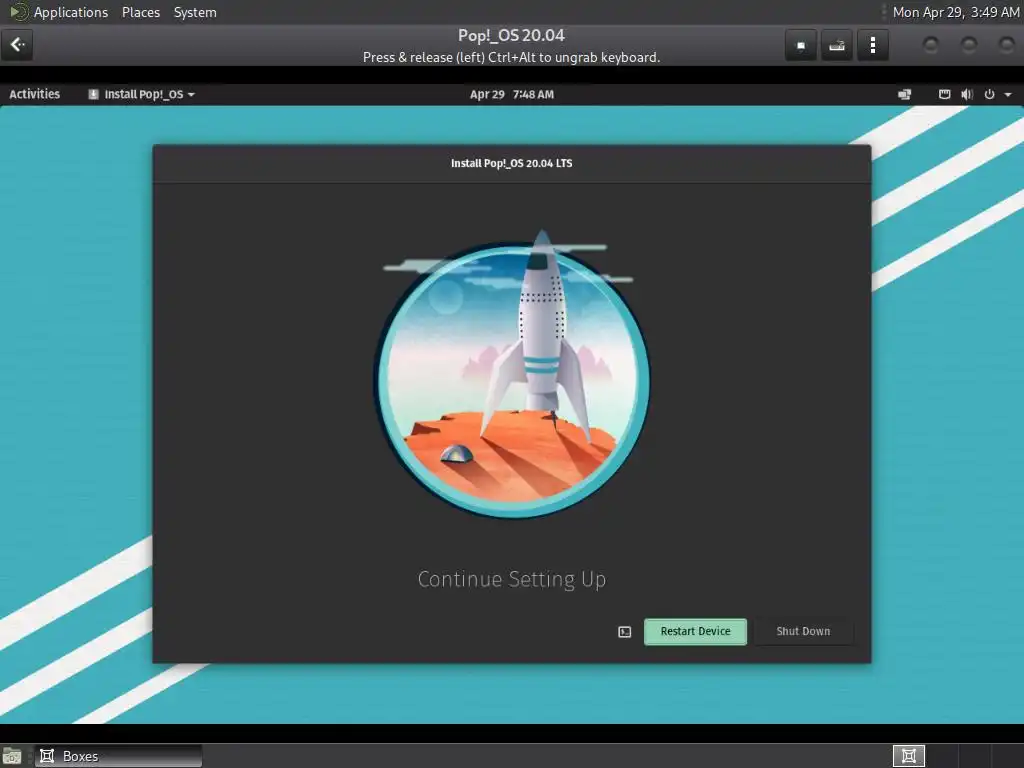Image resolution: width=1024 pixels, height=768 pixels.
Task: Open the guest clock Apr 29 7:48 AM
Action: point(511,94)
